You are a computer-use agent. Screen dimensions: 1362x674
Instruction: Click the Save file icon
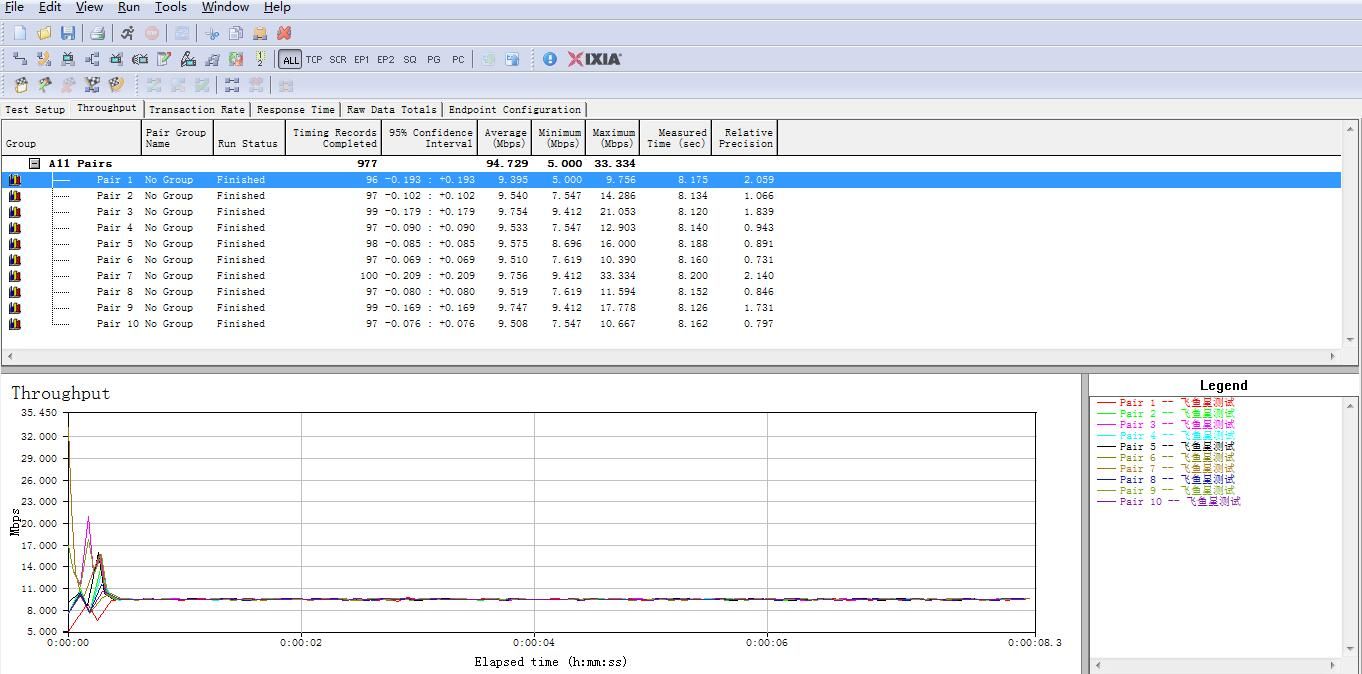[68, 33]
